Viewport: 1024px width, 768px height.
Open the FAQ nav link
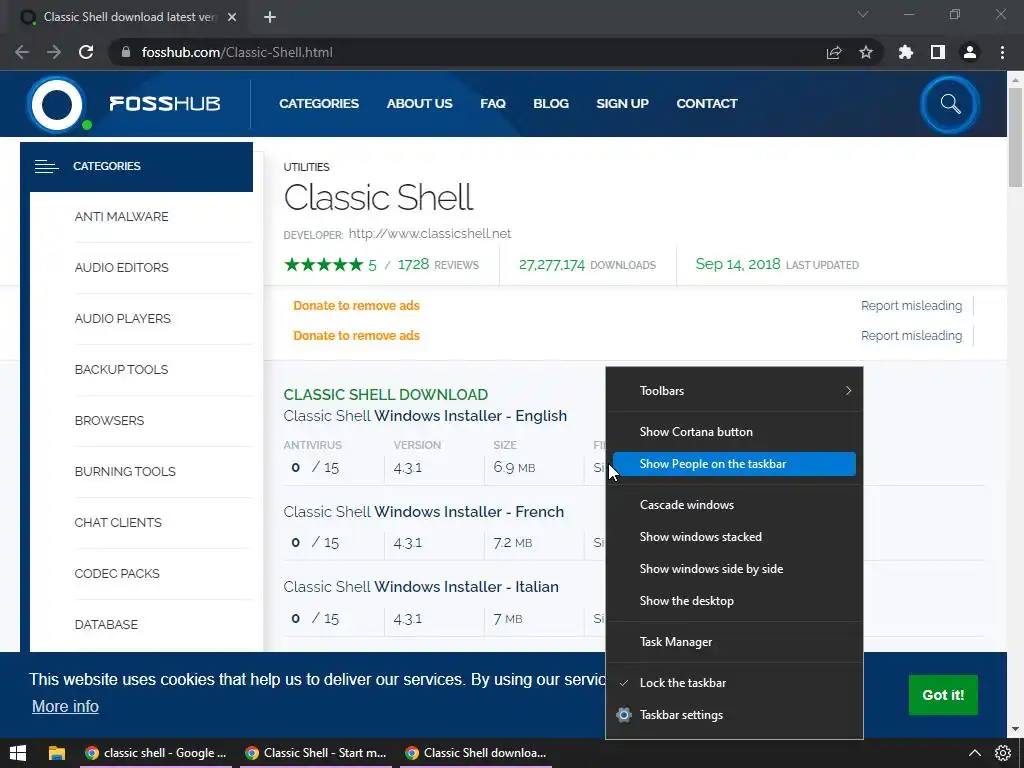(492, 103)
